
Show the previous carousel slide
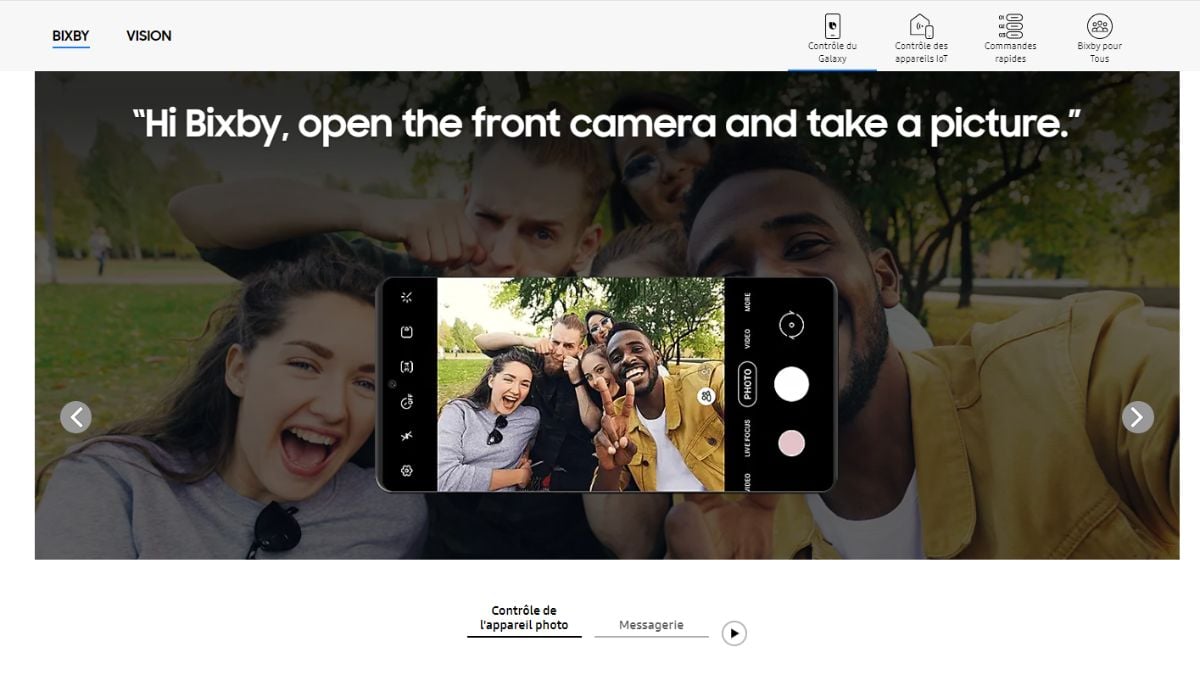pyautogui.click(x=76, y=417)
